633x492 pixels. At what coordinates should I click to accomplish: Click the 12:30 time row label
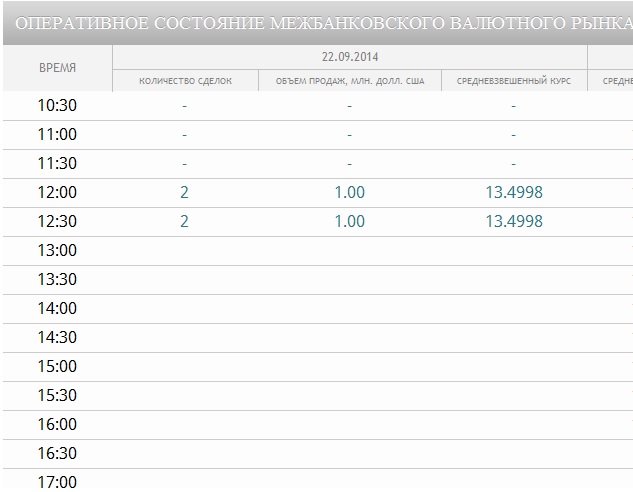57,221
